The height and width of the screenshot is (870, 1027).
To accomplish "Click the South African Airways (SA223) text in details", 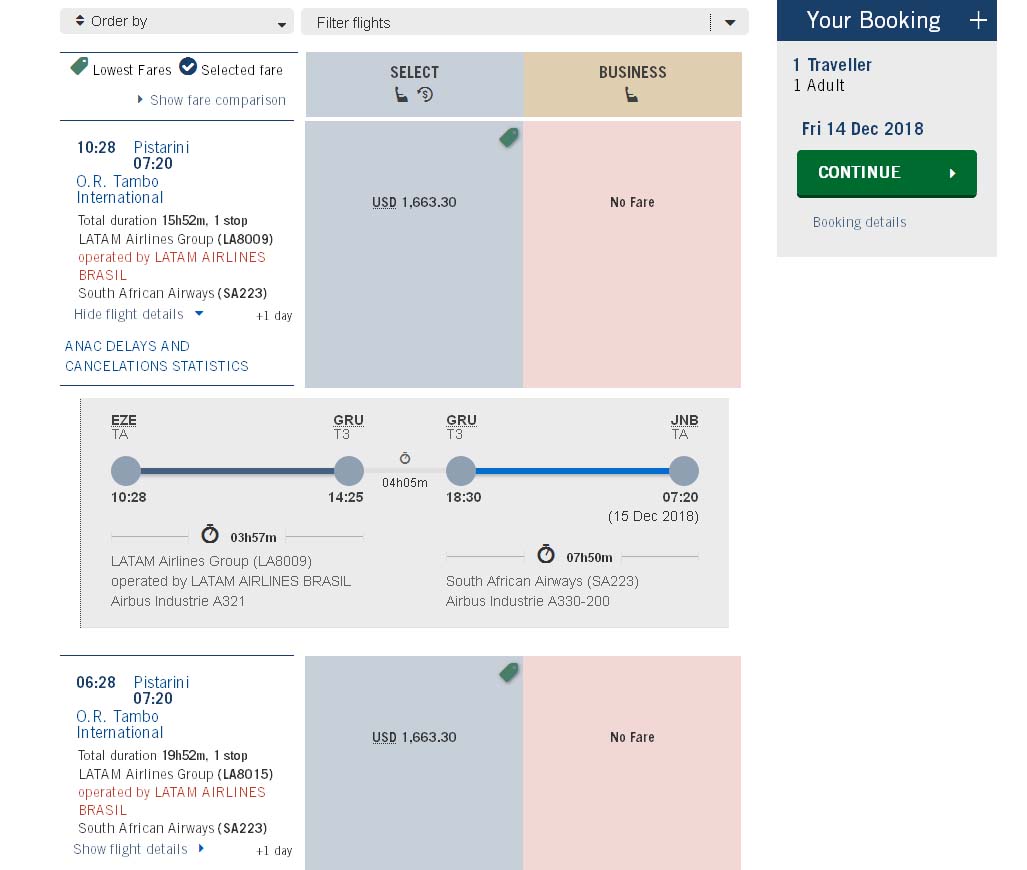I will [x=542, y=581].
